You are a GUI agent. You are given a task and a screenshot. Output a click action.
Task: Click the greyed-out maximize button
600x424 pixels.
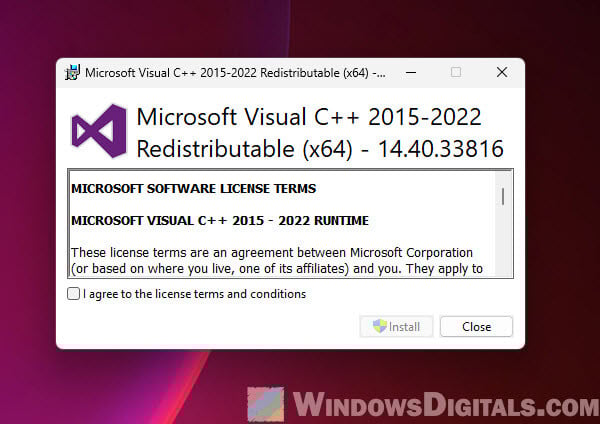click(x=456, y=72)
